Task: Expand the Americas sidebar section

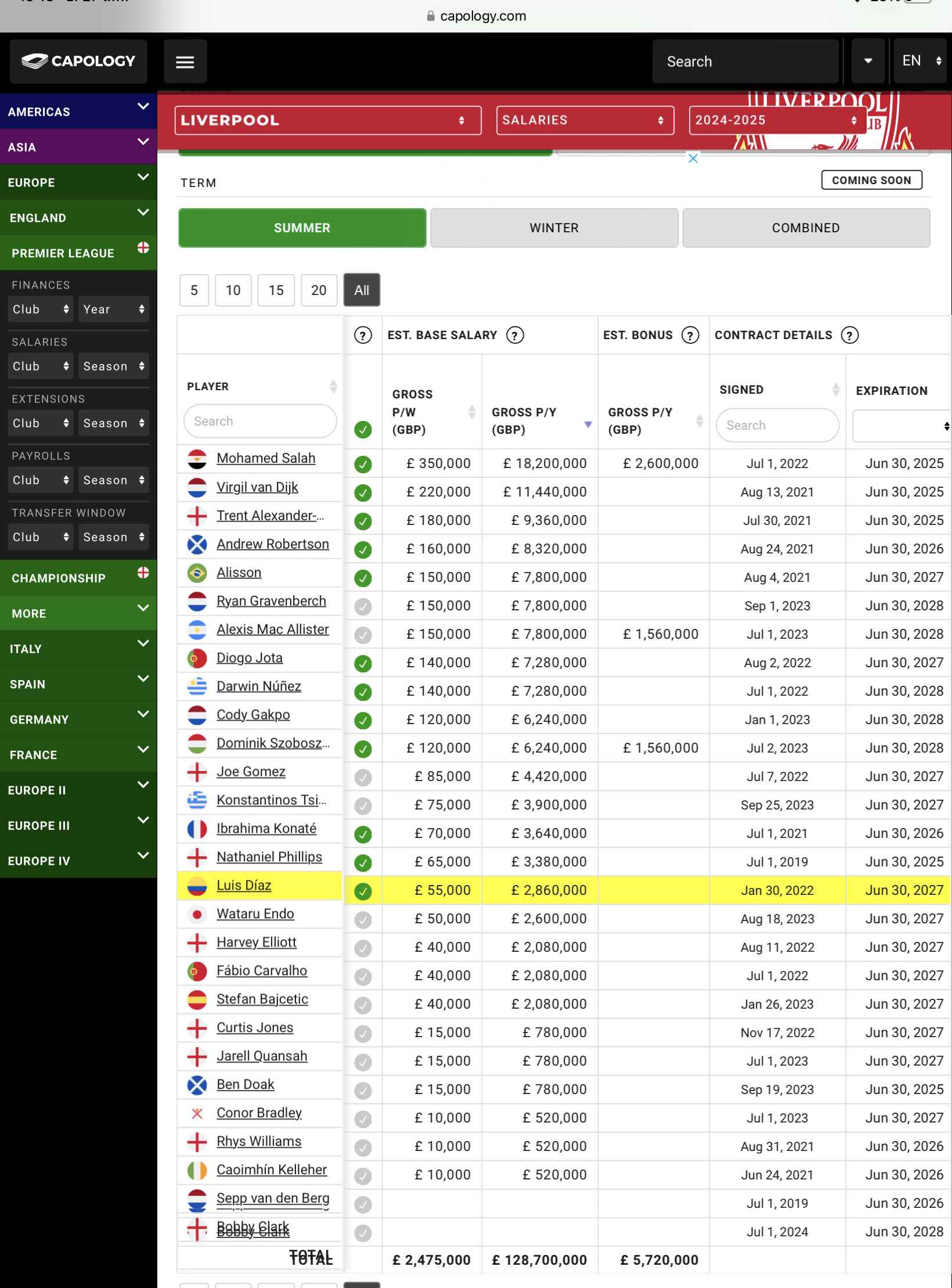Action: (x=78, y=111)
